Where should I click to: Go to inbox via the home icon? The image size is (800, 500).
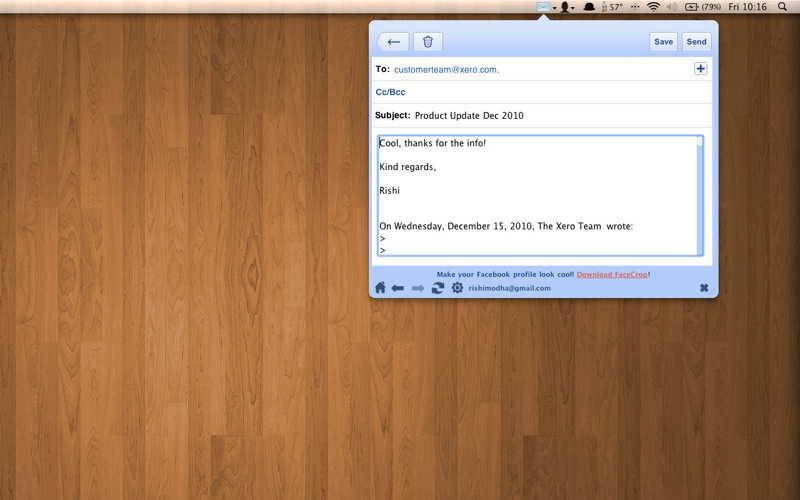380,288
